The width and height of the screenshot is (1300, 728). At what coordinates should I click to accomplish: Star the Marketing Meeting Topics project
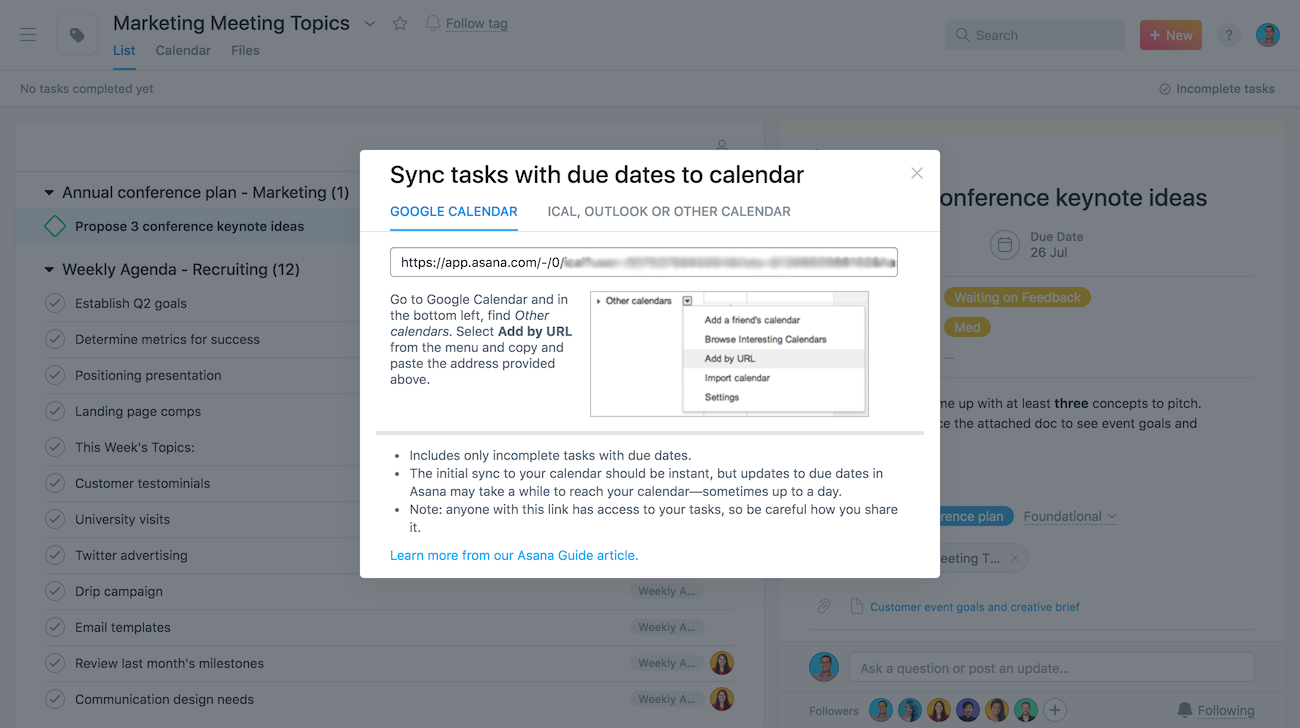tap(399, 22)
